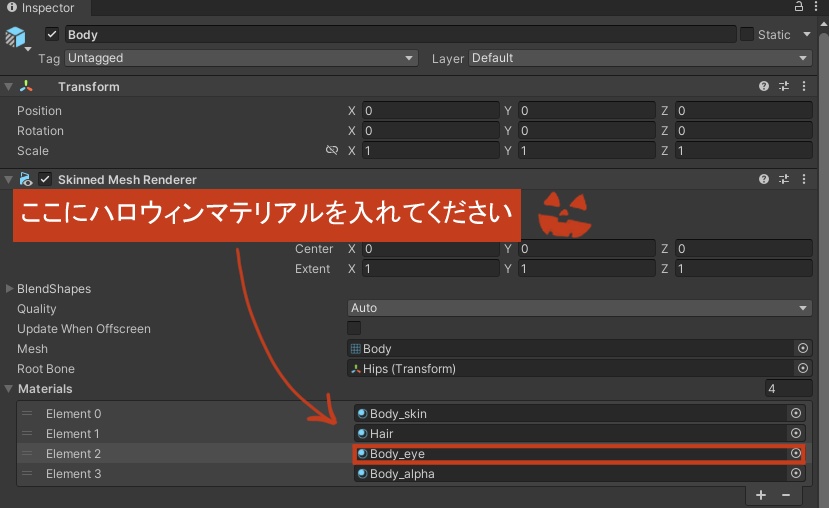The height and width of the screenshot is (508, 829).
Task: Remove material element with minus button
Action: click(x=786, y=495)
